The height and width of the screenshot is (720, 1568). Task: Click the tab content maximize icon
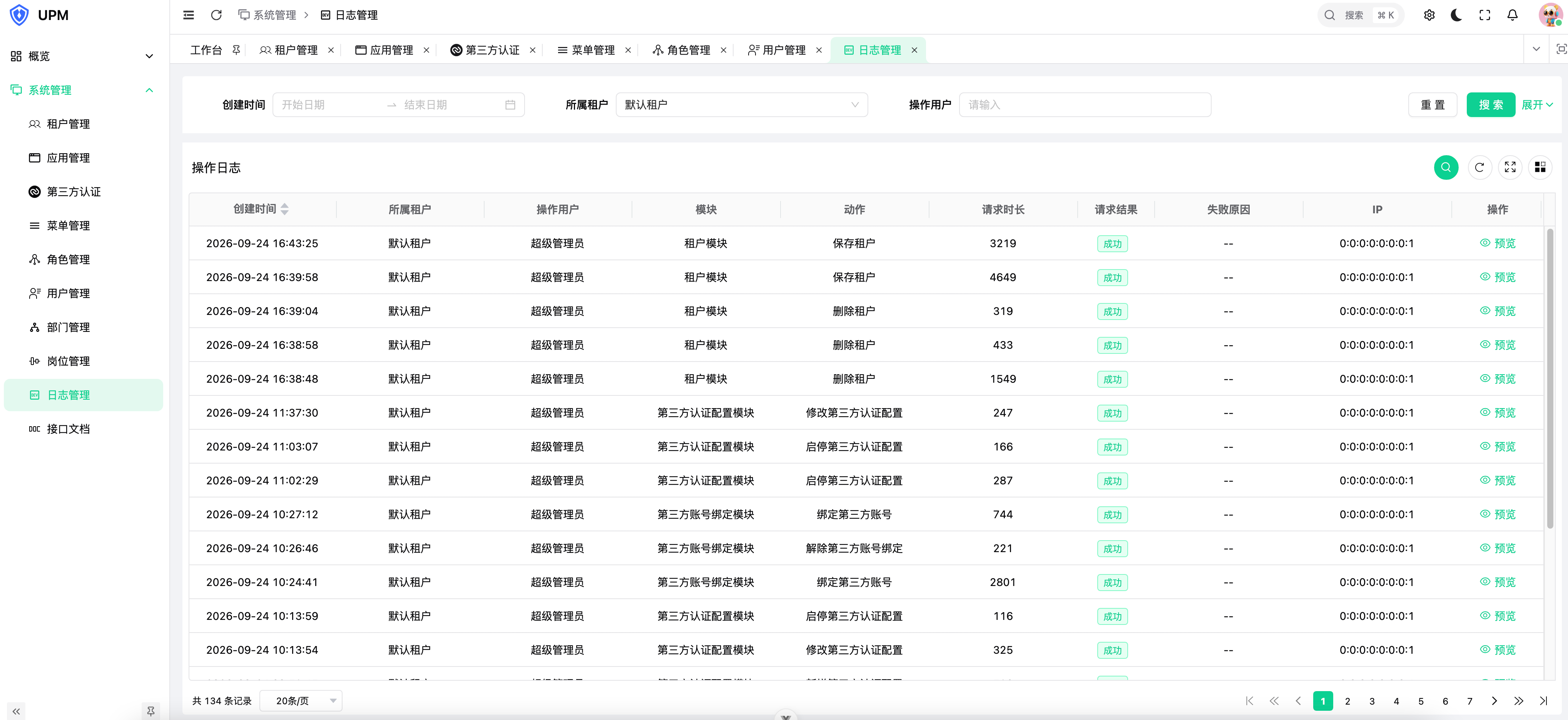point(1561,49)
